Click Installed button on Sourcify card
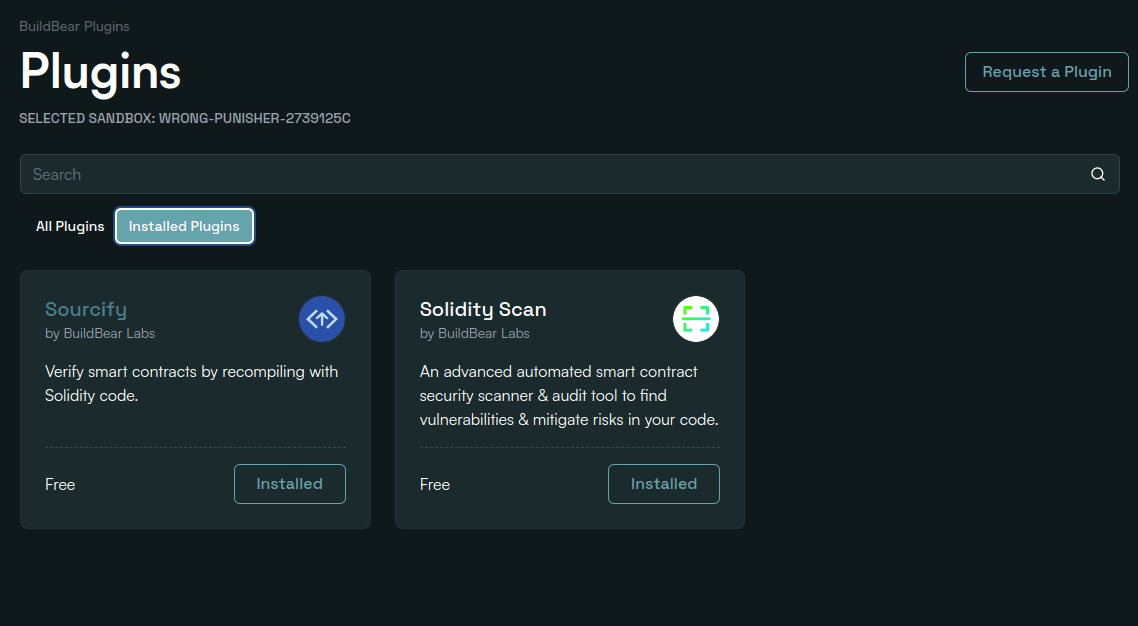Image resolution: width=1138 pixels, height=626 pixels. (x=290, y=484)
